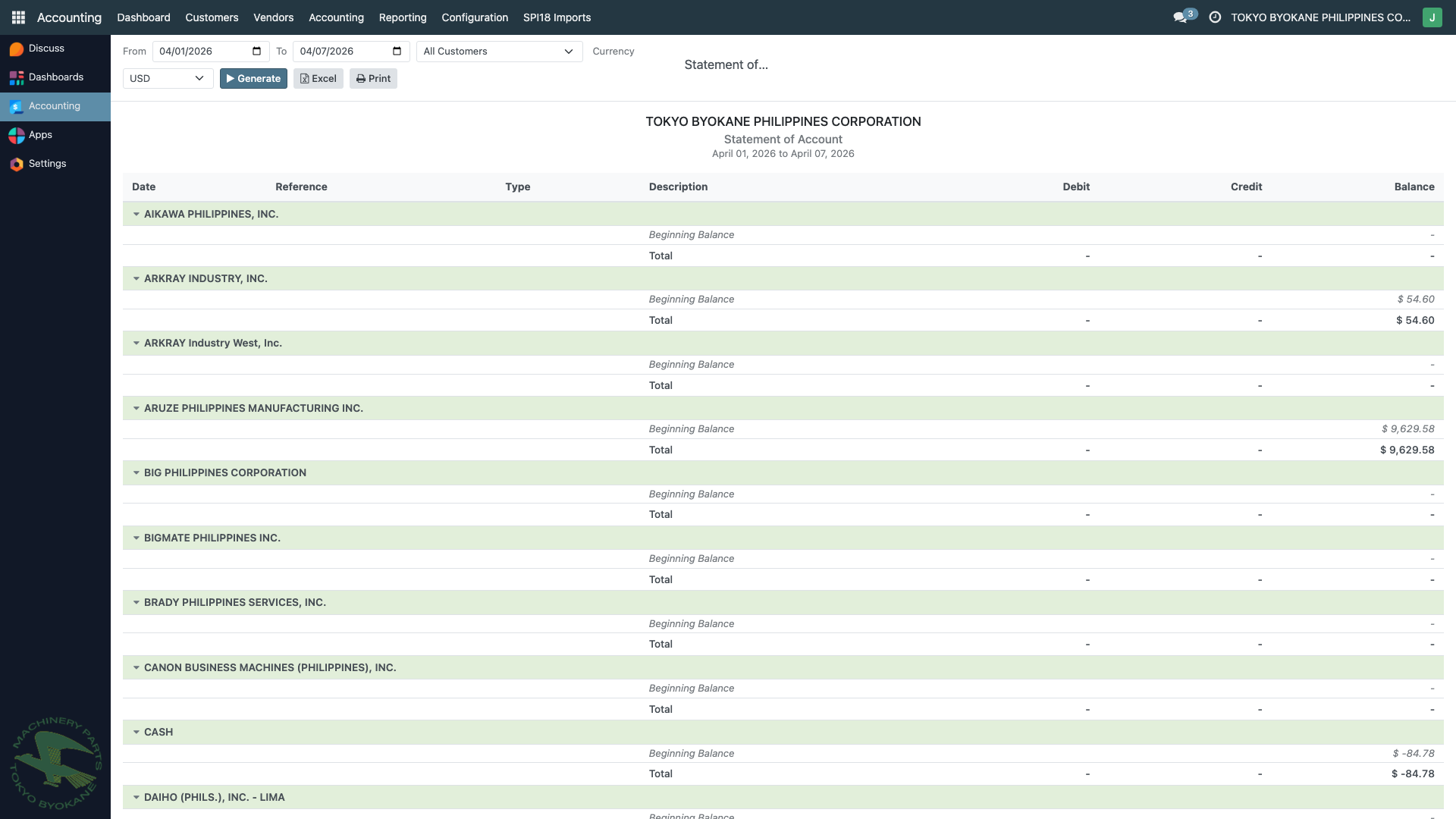Click the Apps icon in sidebar

click(39, 135)
